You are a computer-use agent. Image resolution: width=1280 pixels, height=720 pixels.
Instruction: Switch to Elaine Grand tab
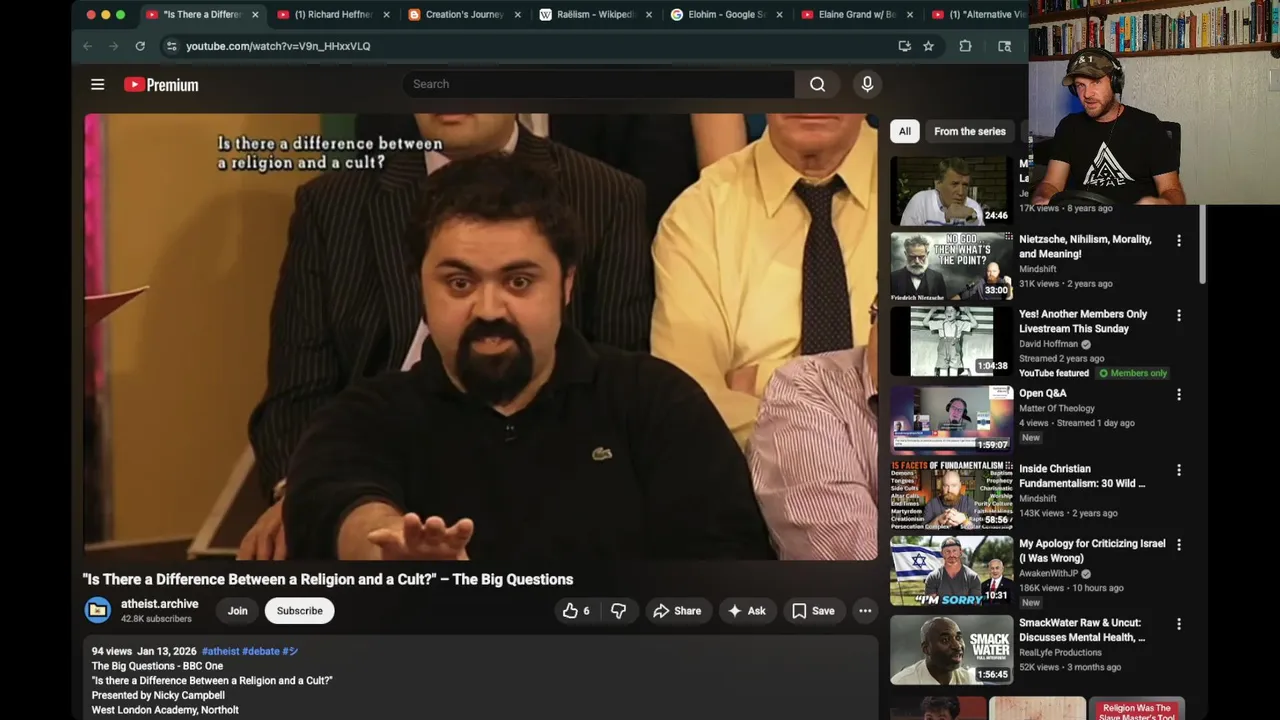coord(857,15)
